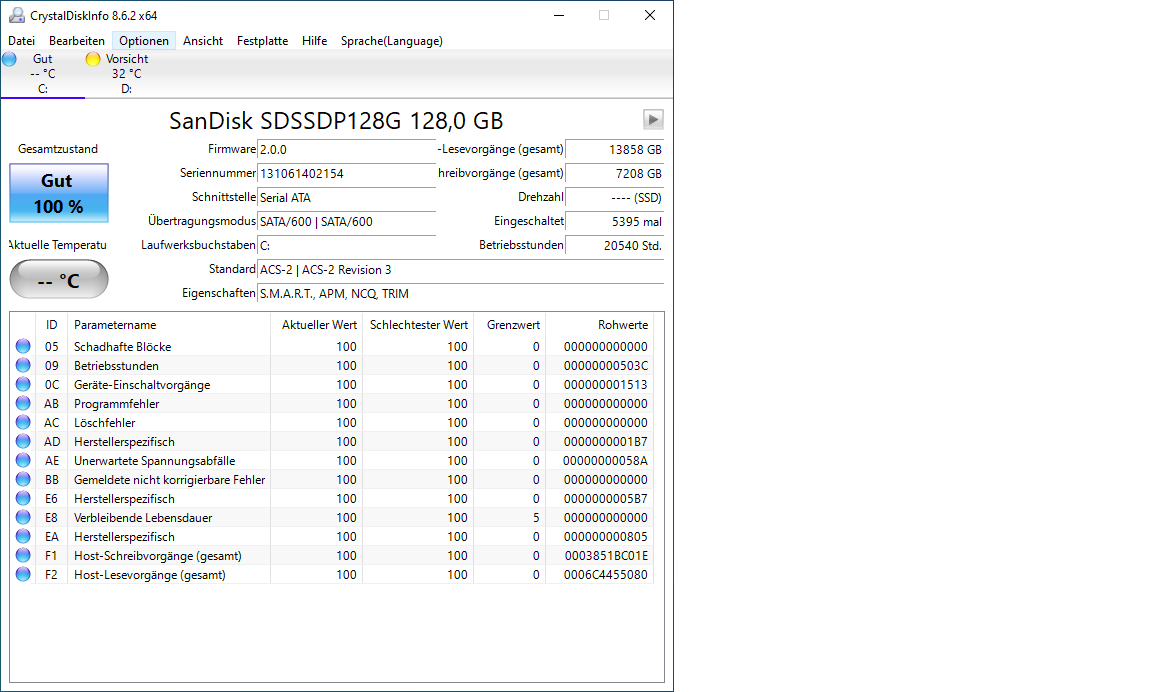Image resolution: width=1152 pixels, height=692 pixels.
Task: Click the Eigenschaften field with S.M.A.R.T.
Action: click(461, 294)
